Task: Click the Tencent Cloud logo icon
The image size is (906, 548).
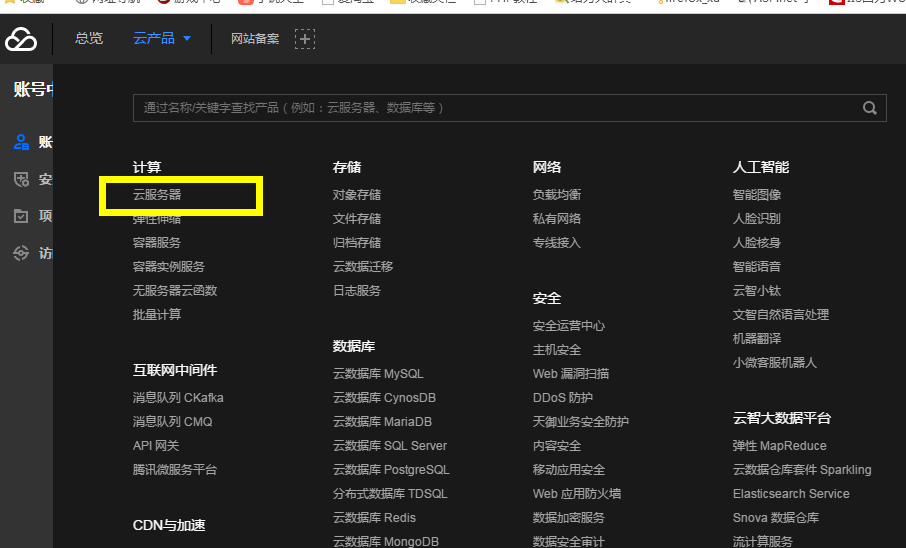Action: [21, 39]
